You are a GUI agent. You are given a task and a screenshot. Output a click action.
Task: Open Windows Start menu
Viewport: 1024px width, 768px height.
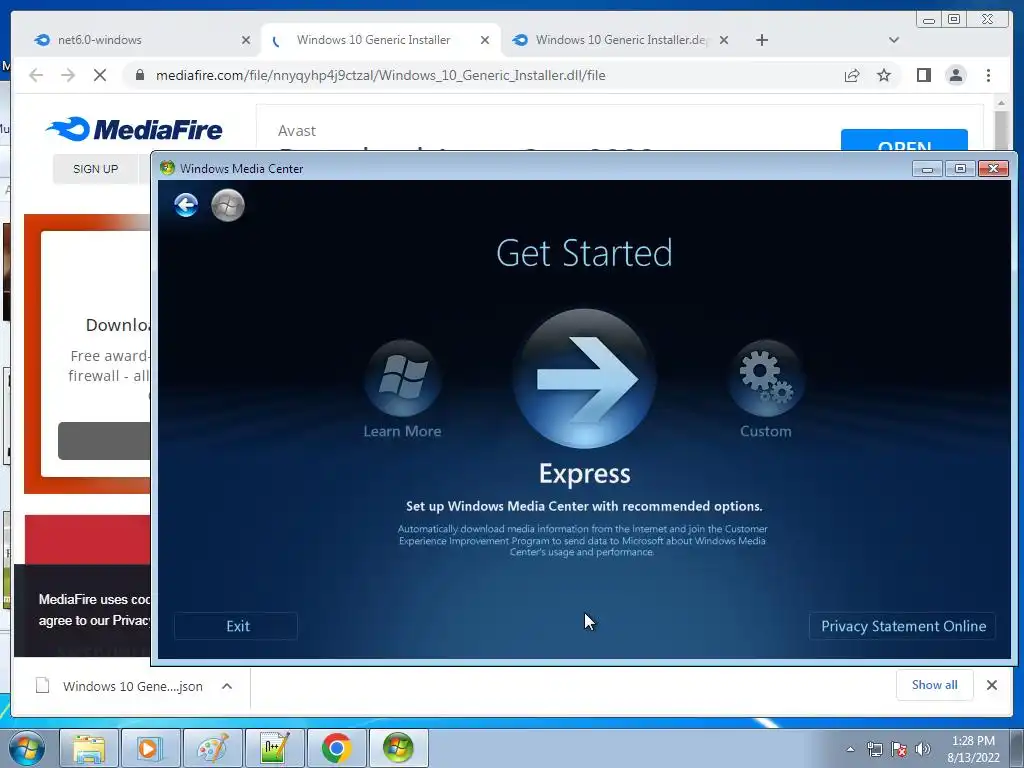point(27,748)
